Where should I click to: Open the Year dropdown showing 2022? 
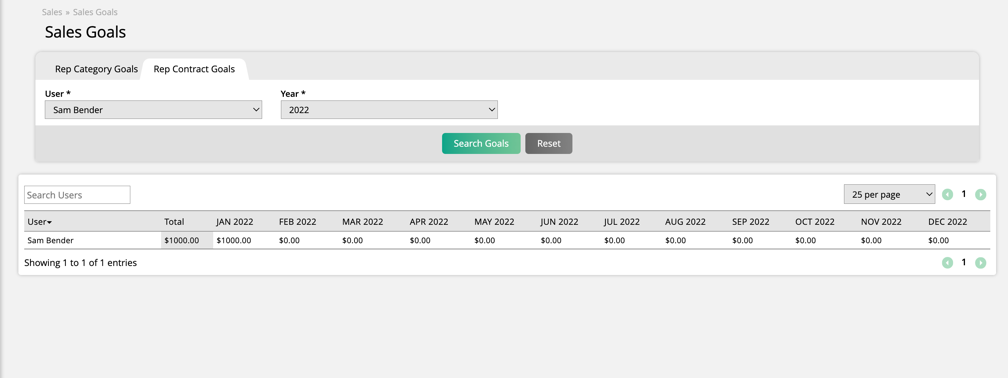[x=389, y=109]
